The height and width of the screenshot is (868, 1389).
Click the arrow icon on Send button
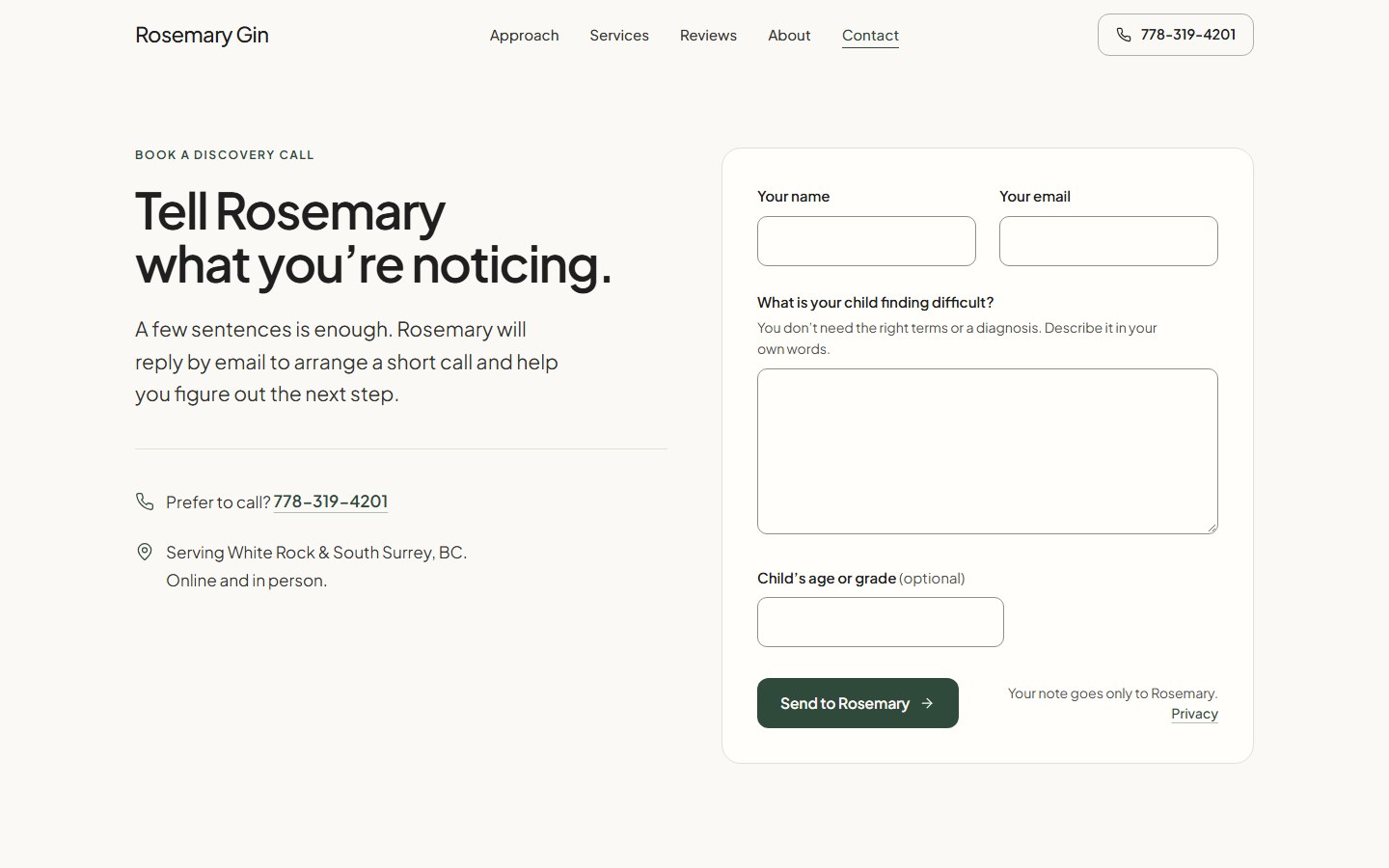click(927, 703)
